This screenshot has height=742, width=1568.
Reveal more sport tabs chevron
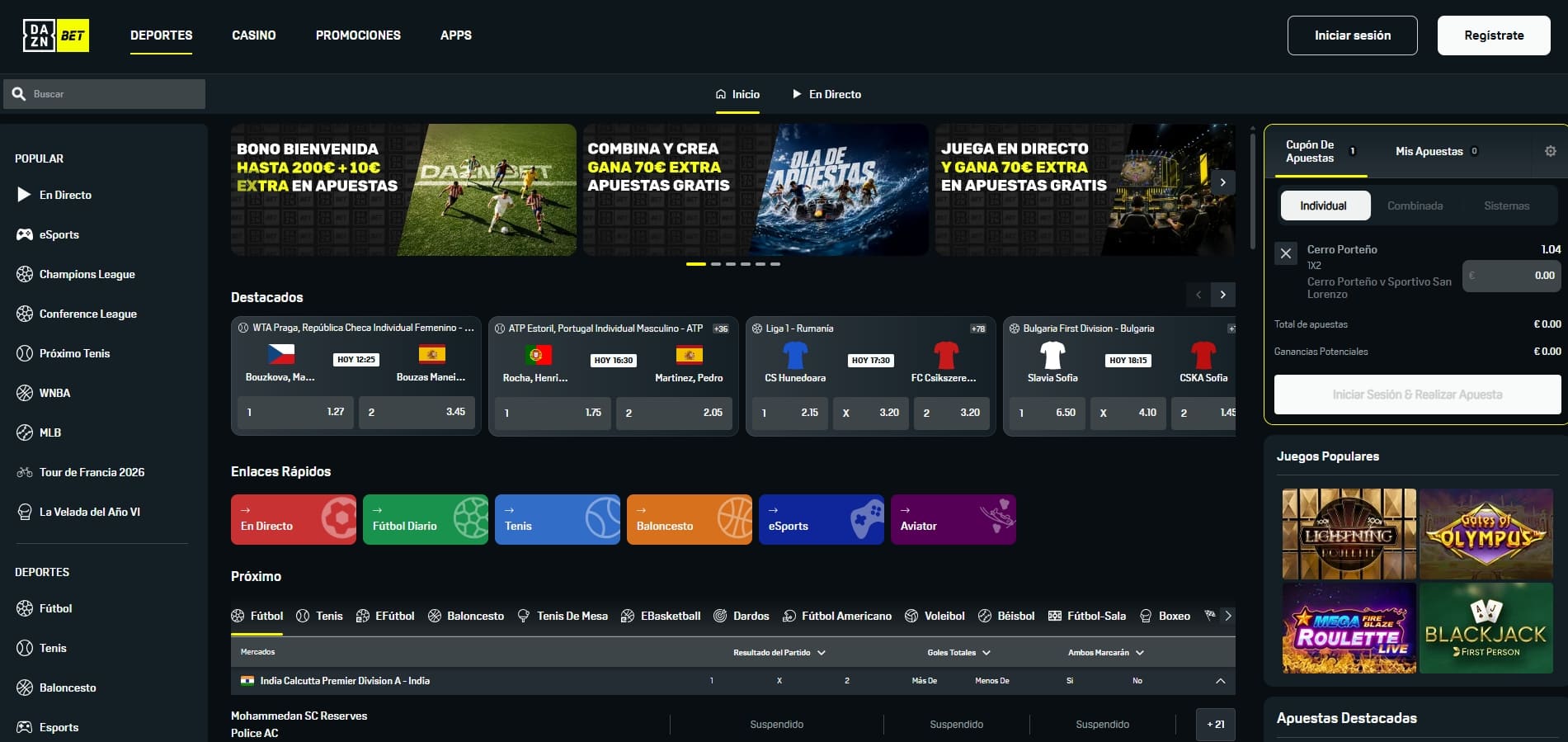(1228, 616)
